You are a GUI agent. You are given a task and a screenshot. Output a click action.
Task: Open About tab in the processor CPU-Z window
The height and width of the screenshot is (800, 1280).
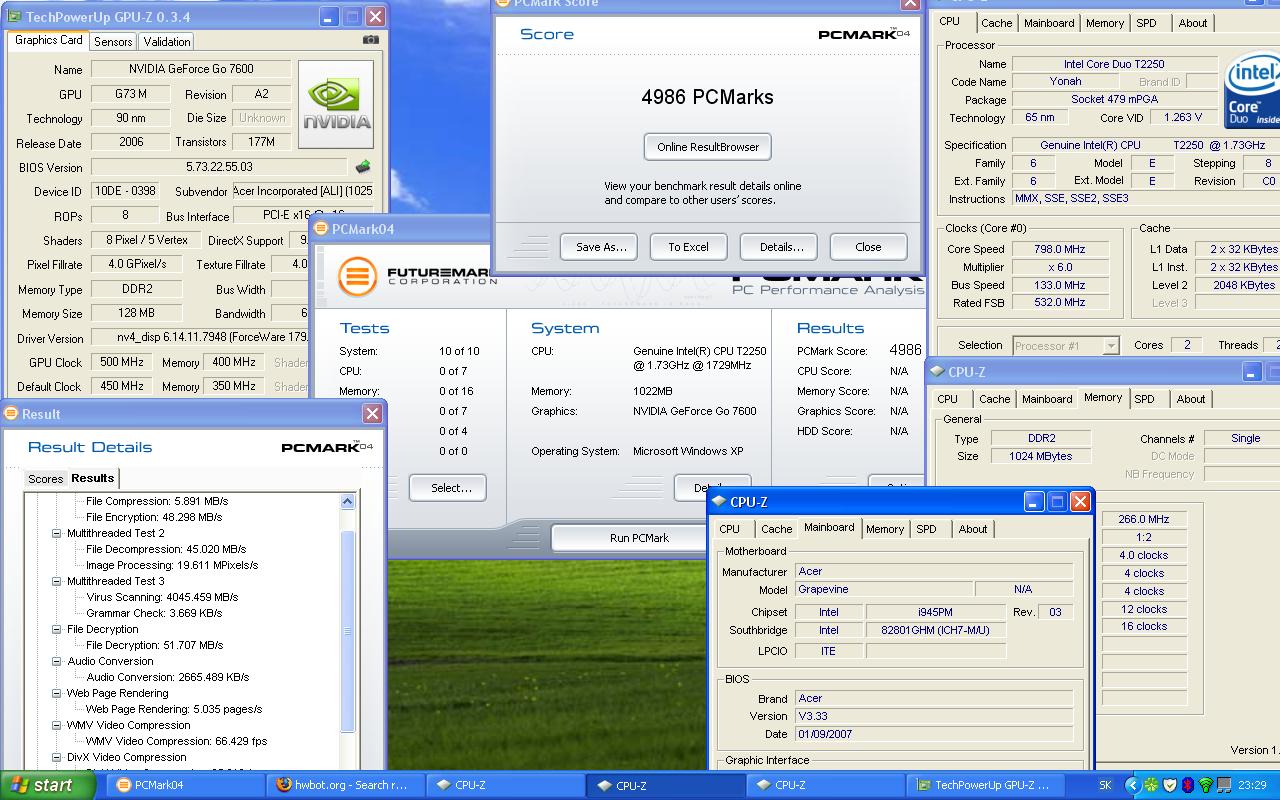tap(1193, 23)
